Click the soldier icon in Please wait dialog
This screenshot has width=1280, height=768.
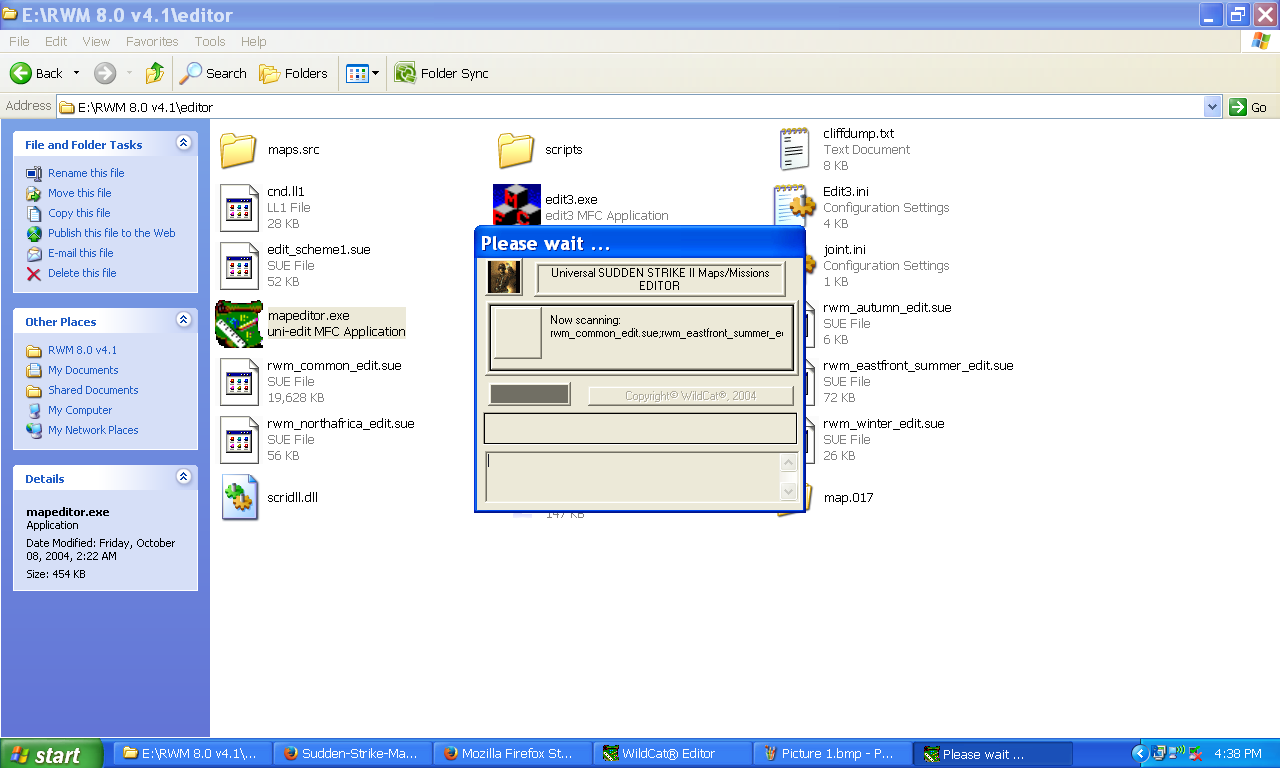click(x=504, y=277)
